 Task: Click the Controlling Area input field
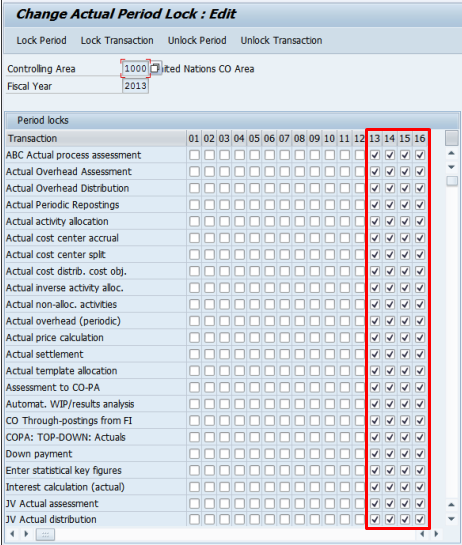pos(135,68)
